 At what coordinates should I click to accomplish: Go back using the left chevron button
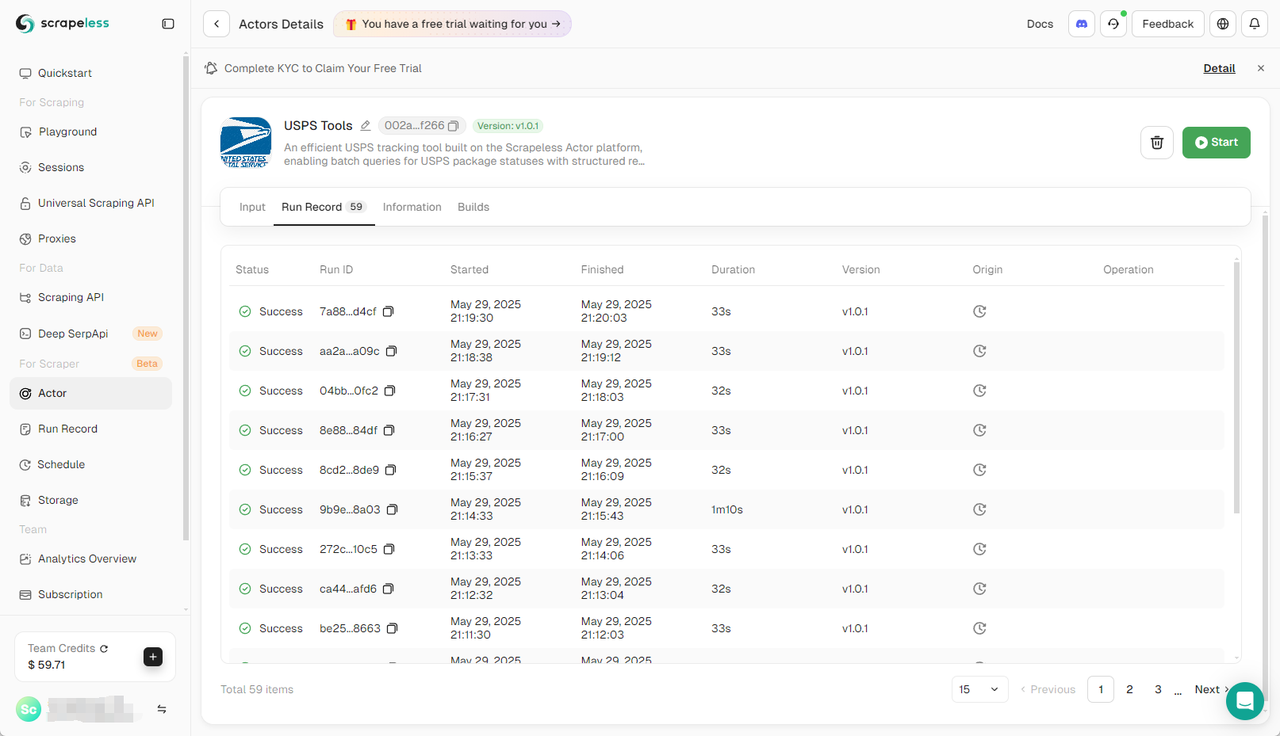tap(216, 24)
